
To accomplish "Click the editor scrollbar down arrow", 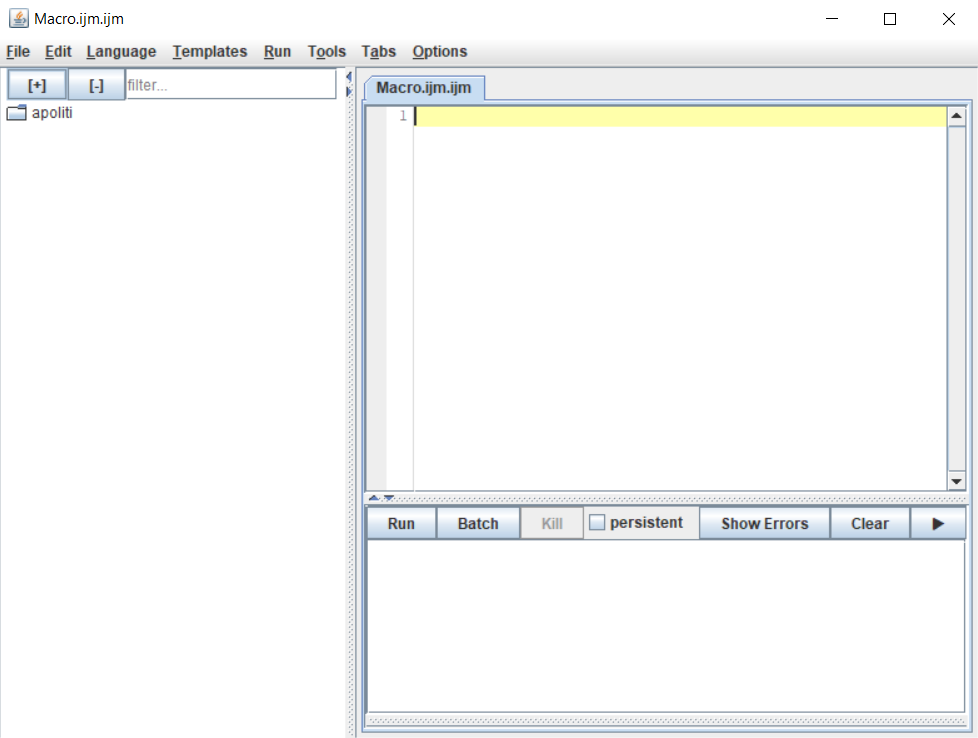I will click(957, 481).
